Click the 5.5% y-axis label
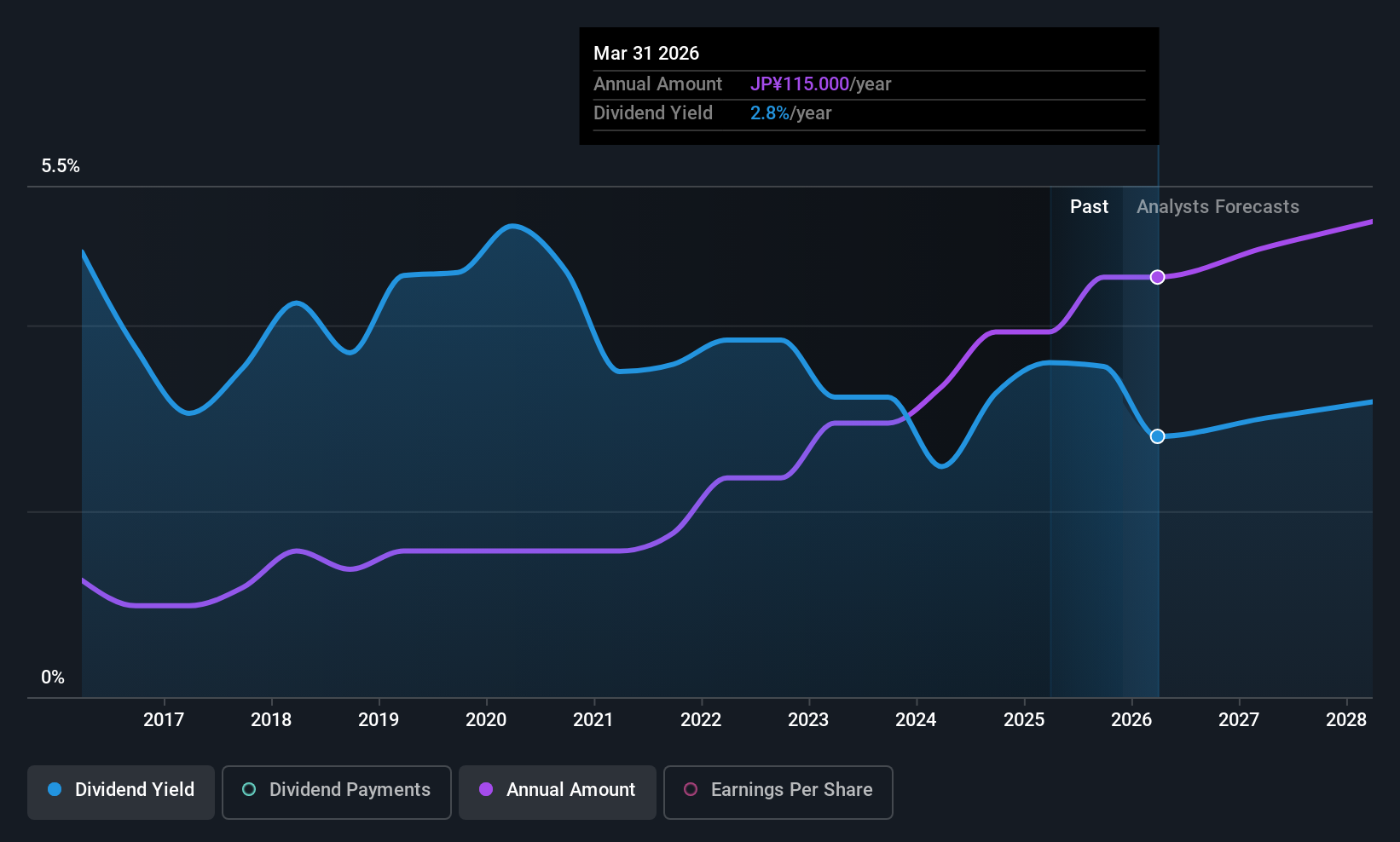The height and width of the screenshot is (842, 1400). 61,166
